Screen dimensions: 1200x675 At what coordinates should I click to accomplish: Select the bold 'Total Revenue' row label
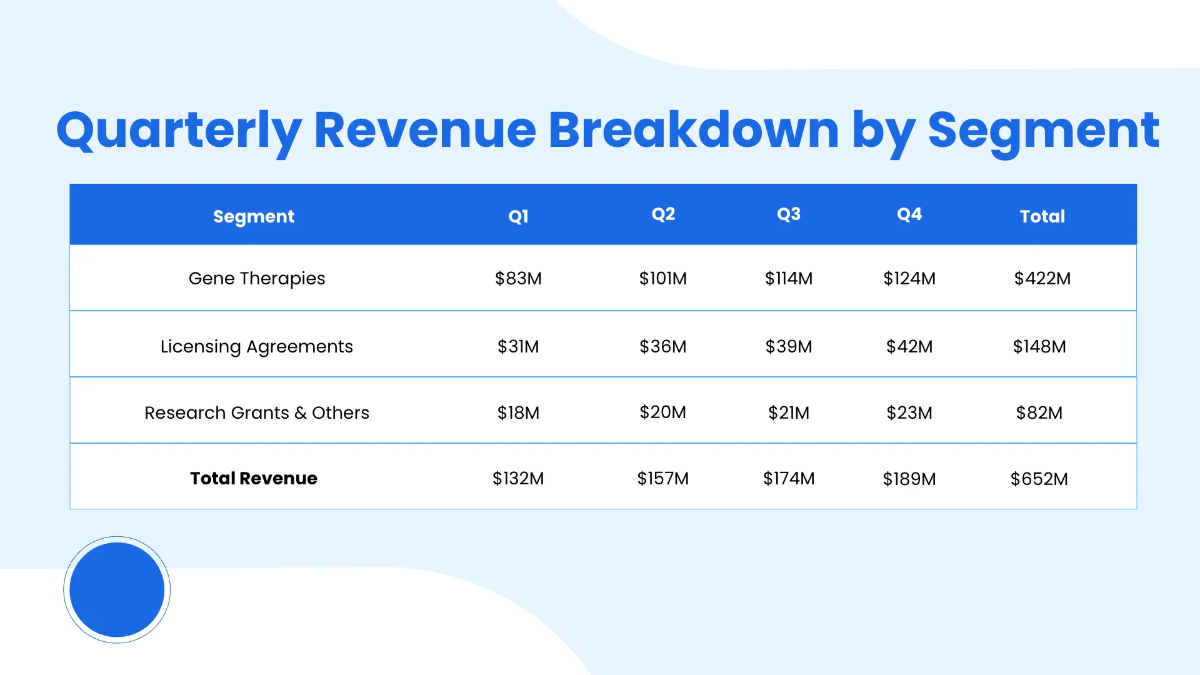coord(254,478)
